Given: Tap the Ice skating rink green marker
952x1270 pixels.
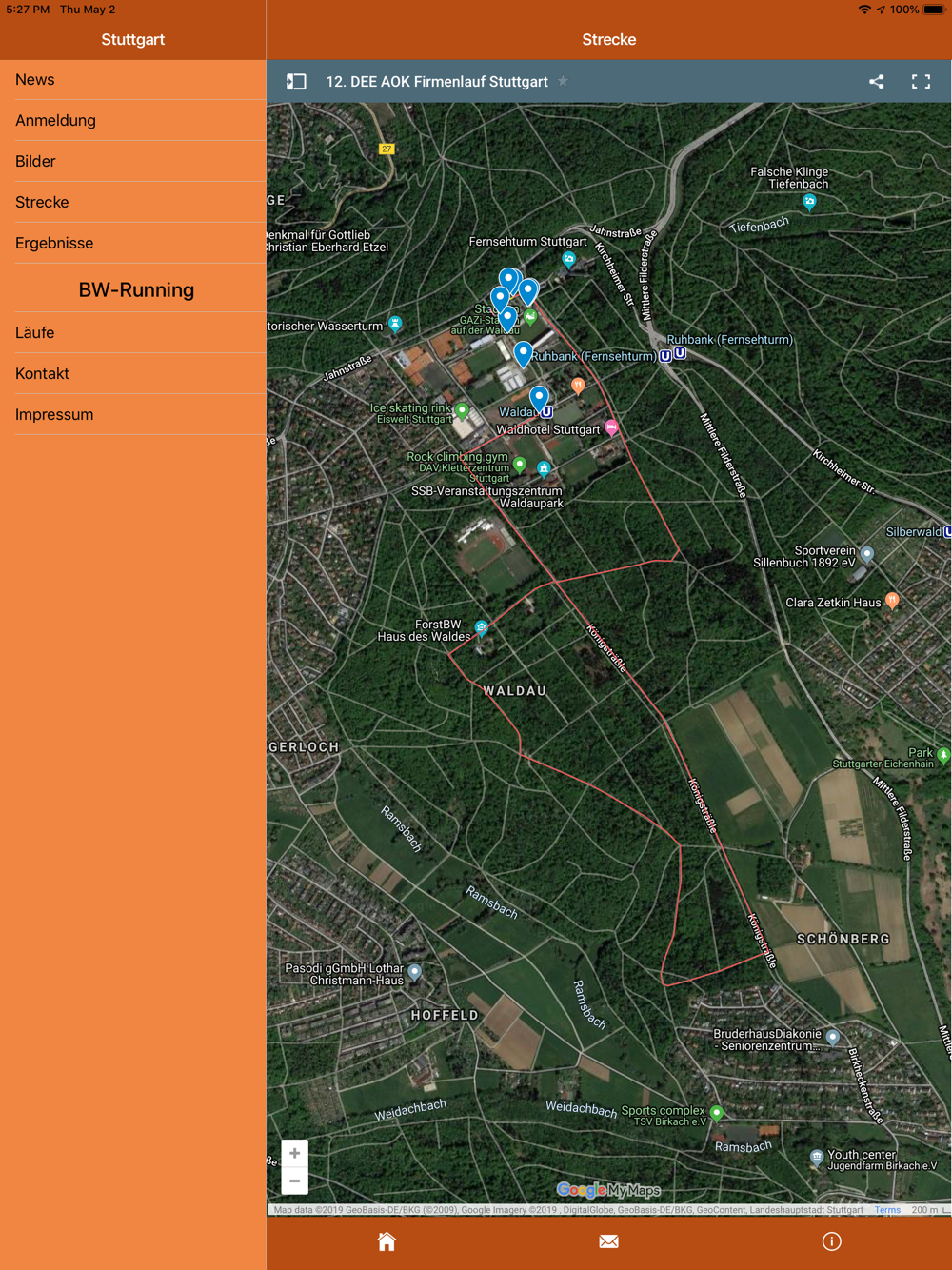Looking at the screenshot, I should pos(462,411).
